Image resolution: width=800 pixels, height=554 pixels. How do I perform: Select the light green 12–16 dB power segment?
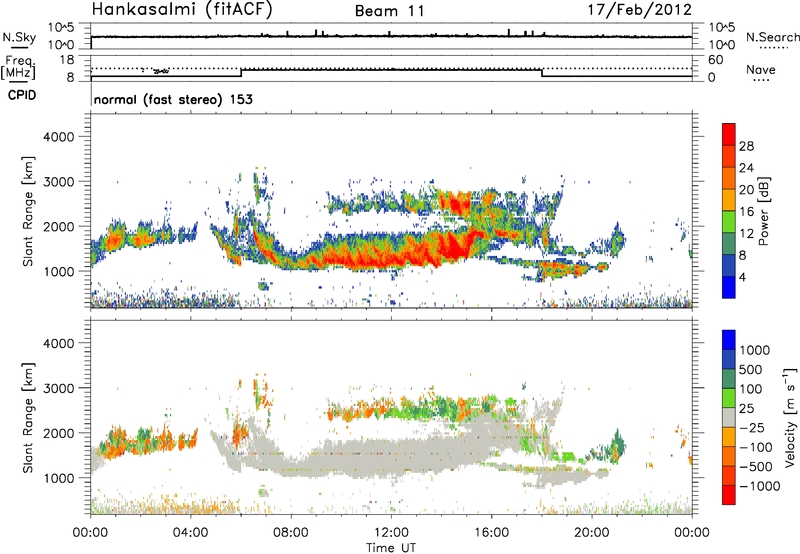point(729,222)
